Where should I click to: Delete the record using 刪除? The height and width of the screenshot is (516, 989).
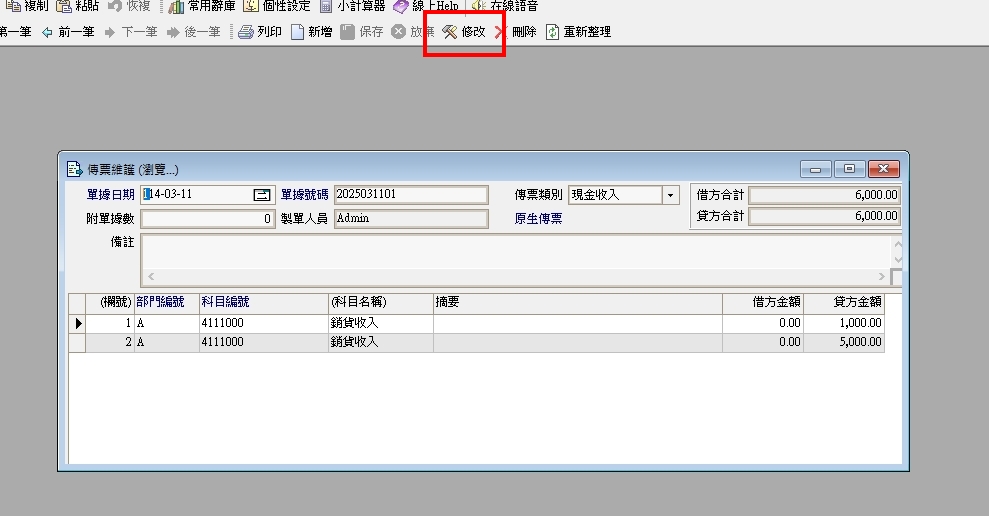pos(516,32)
